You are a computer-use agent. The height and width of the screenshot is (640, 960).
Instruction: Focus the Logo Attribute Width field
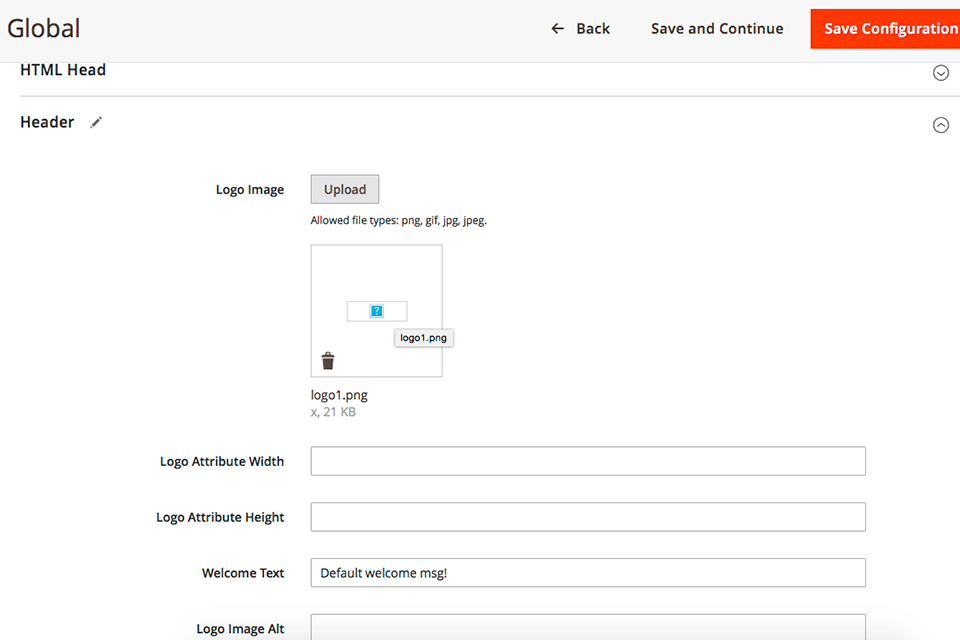588,461
